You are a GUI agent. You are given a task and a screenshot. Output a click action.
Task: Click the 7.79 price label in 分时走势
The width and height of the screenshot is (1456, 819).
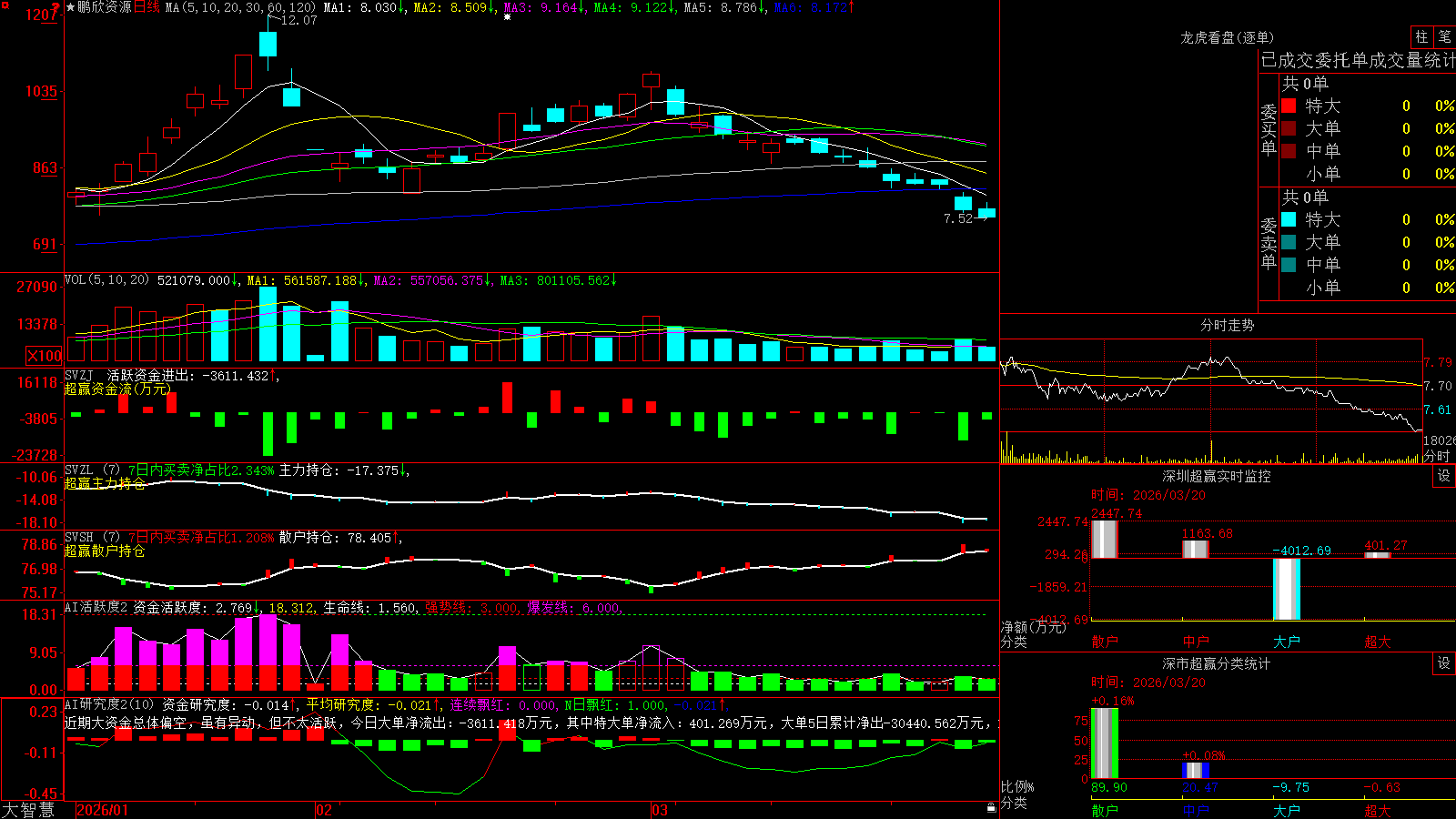coord(1438,362)
